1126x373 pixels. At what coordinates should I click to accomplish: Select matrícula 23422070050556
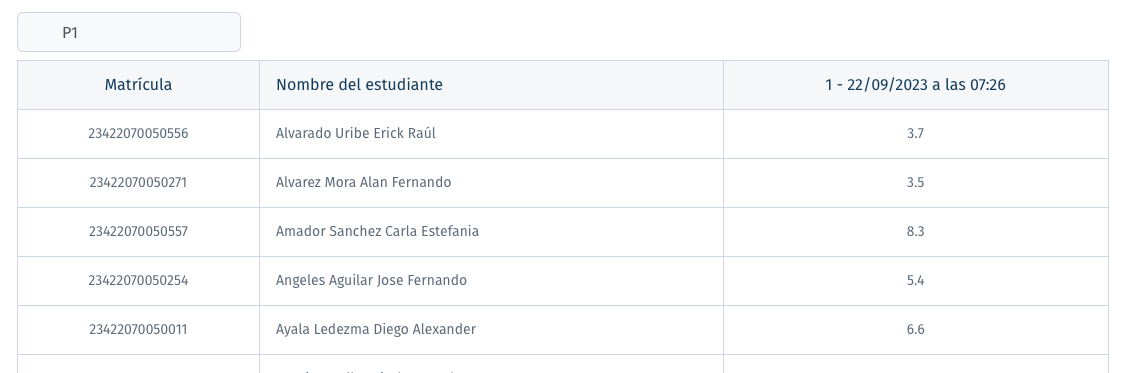tap(139, 134)
